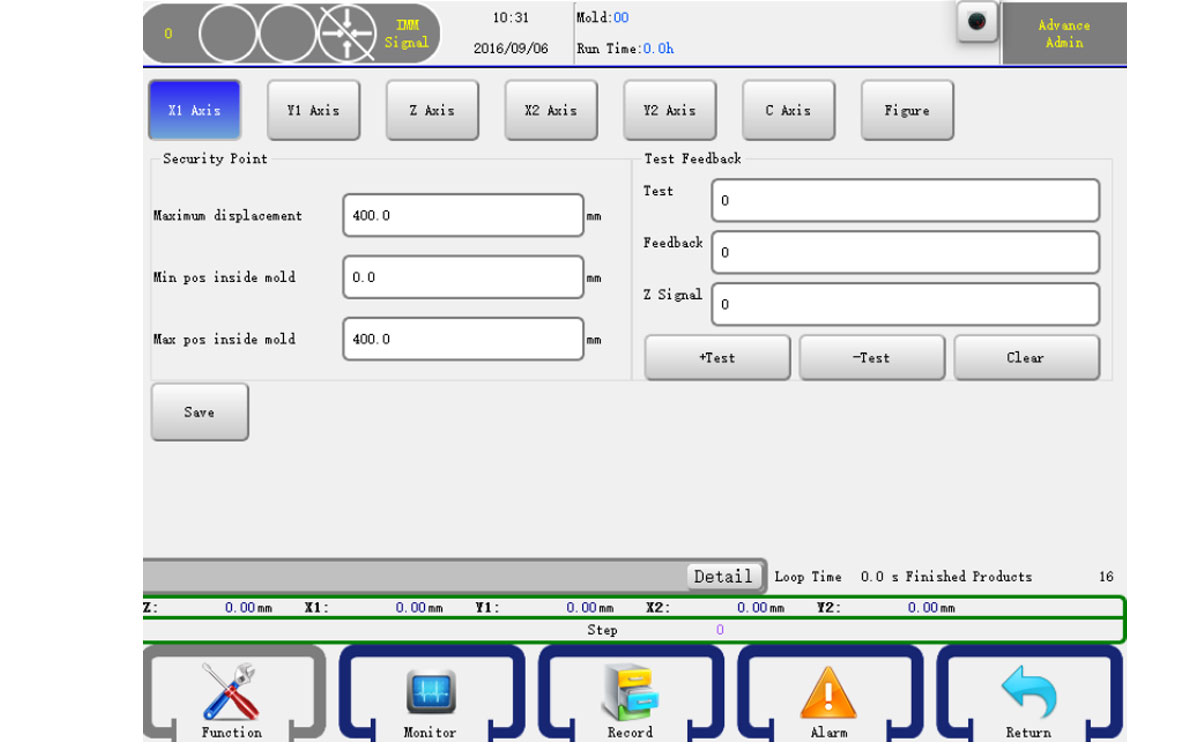Switch to the Y1 Axis tab
This screenshot has height=744, width=1200.
313,110
